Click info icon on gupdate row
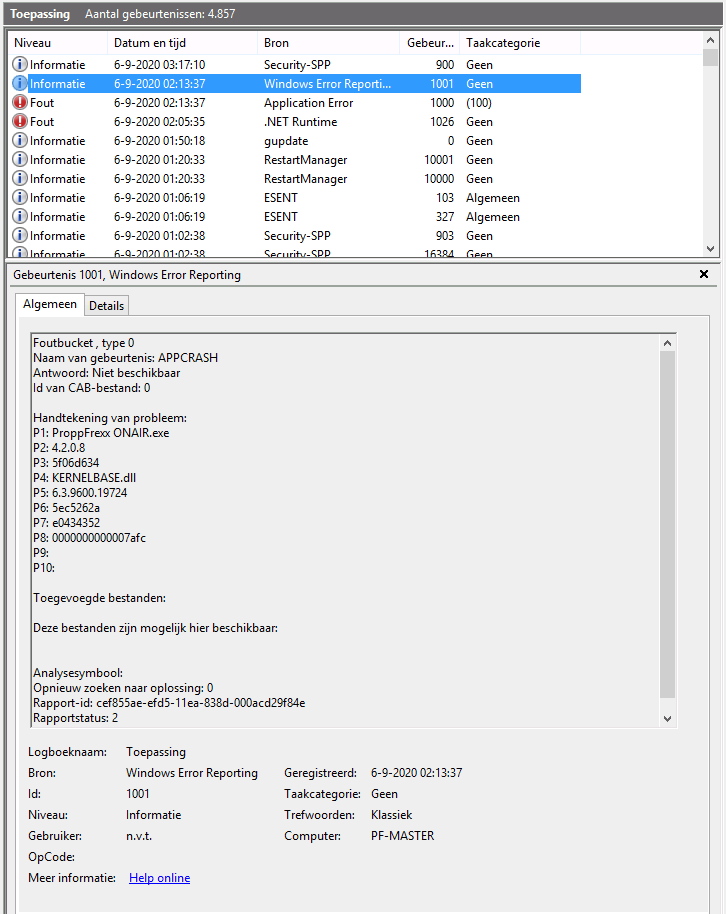Image resolution: width=726 pixels, height=914 pixels. [x=20, y=141]
